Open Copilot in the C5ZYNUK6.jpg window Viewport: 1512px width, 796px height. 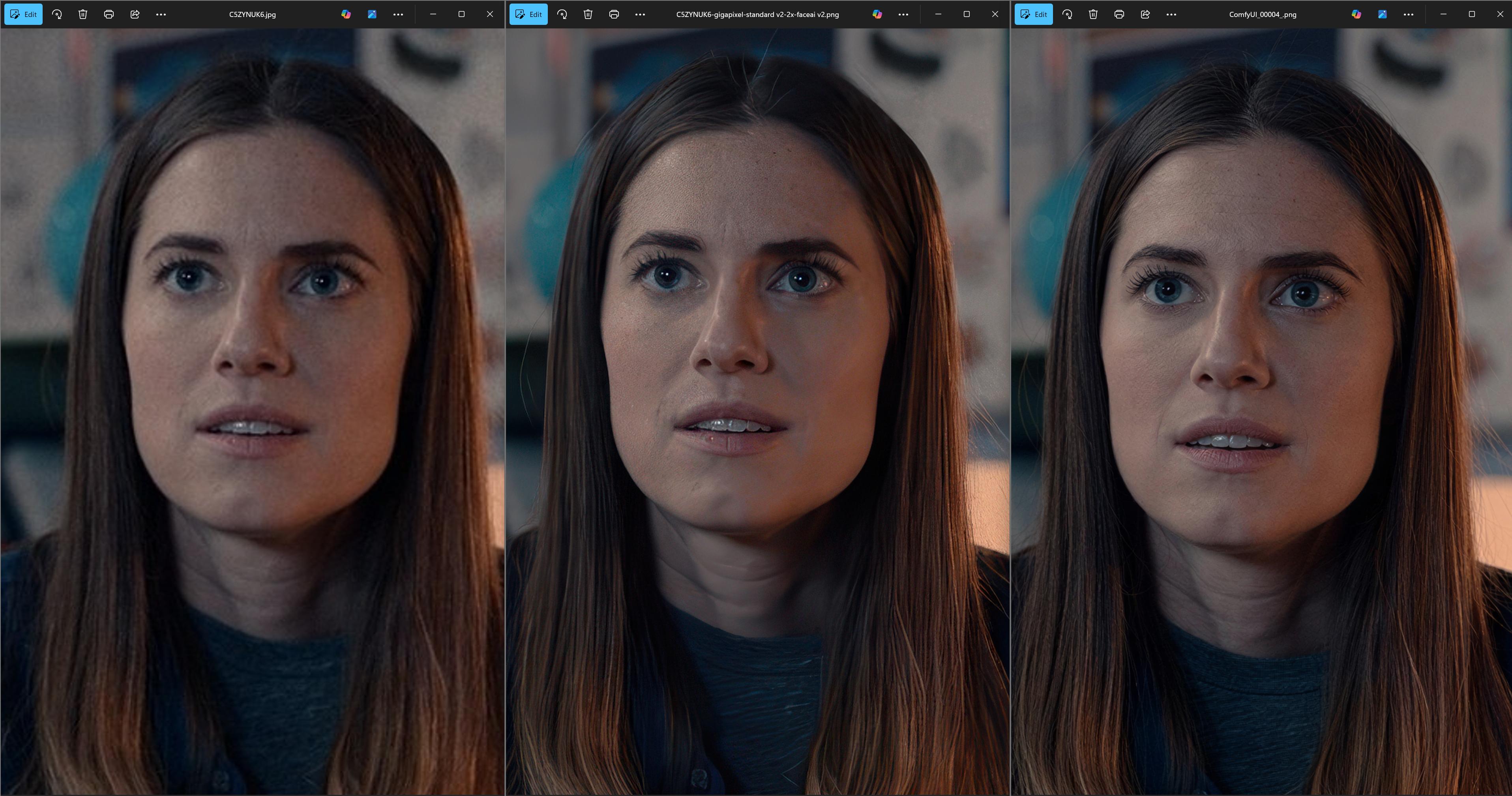346,14
